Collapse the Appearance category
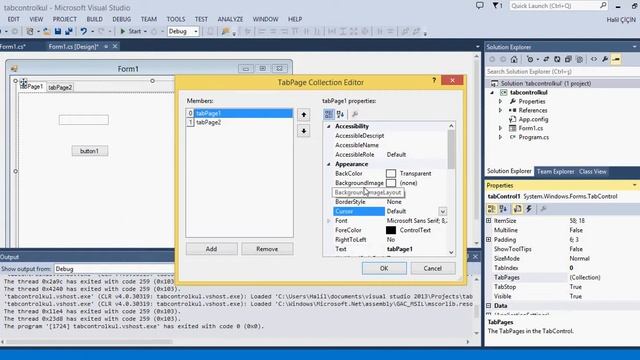Image resolution: width=640 pixels, height=360 pixels. 329,164
